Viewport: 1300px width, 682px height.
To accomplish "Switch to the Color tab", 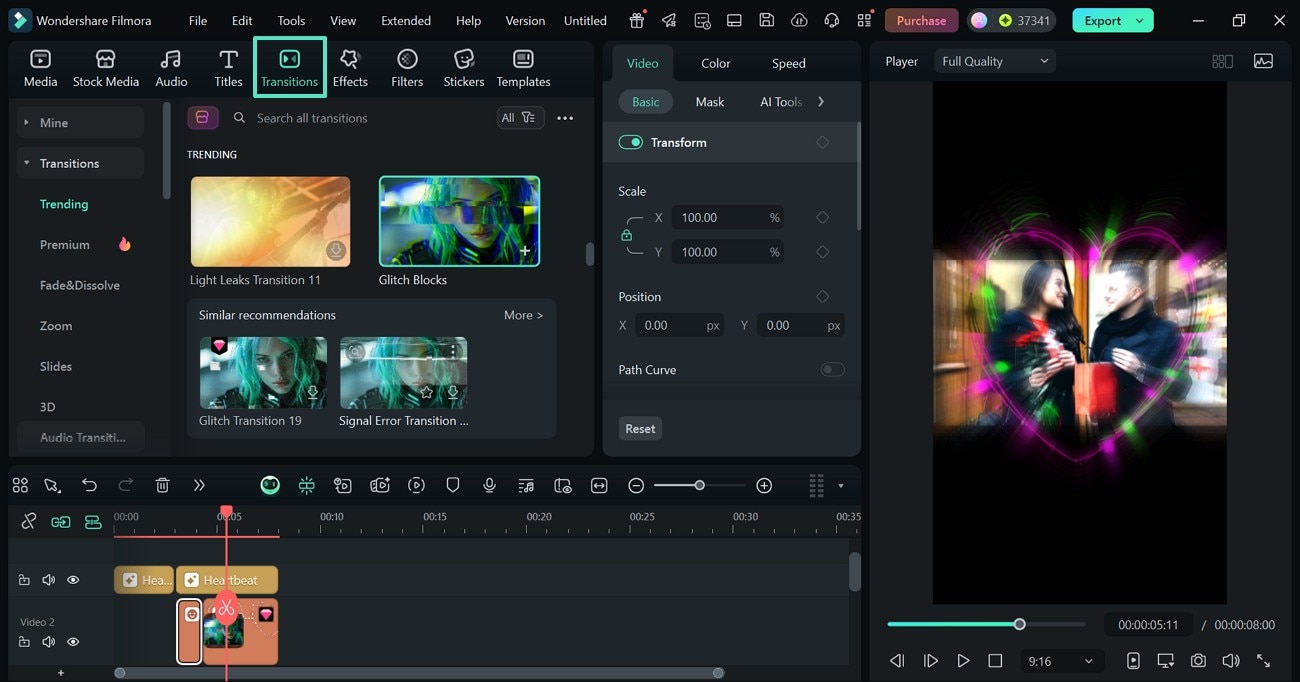I will [x=715, y=62].
